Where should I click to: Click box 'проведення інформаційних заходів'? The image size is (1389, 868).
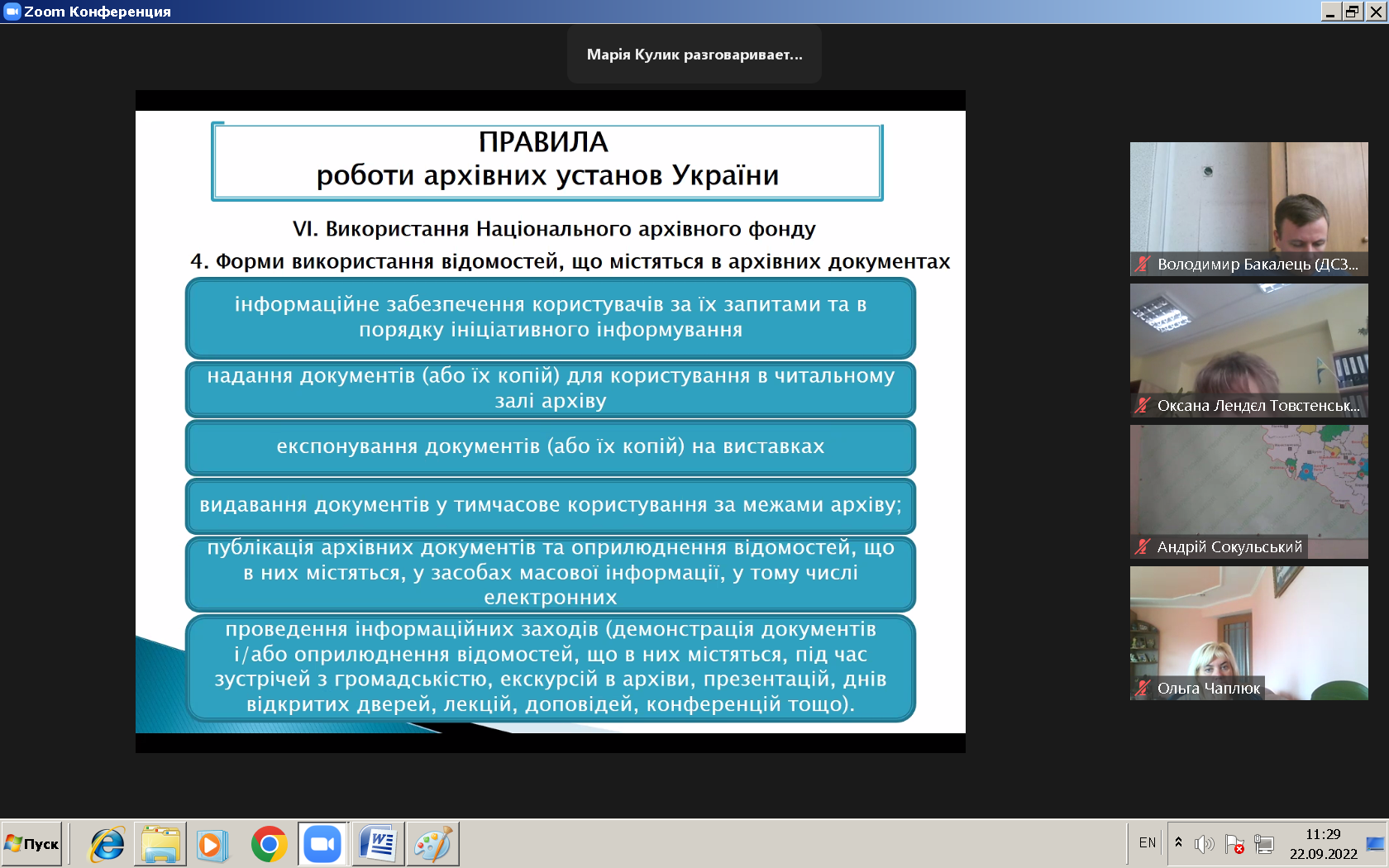click(551, 667)
